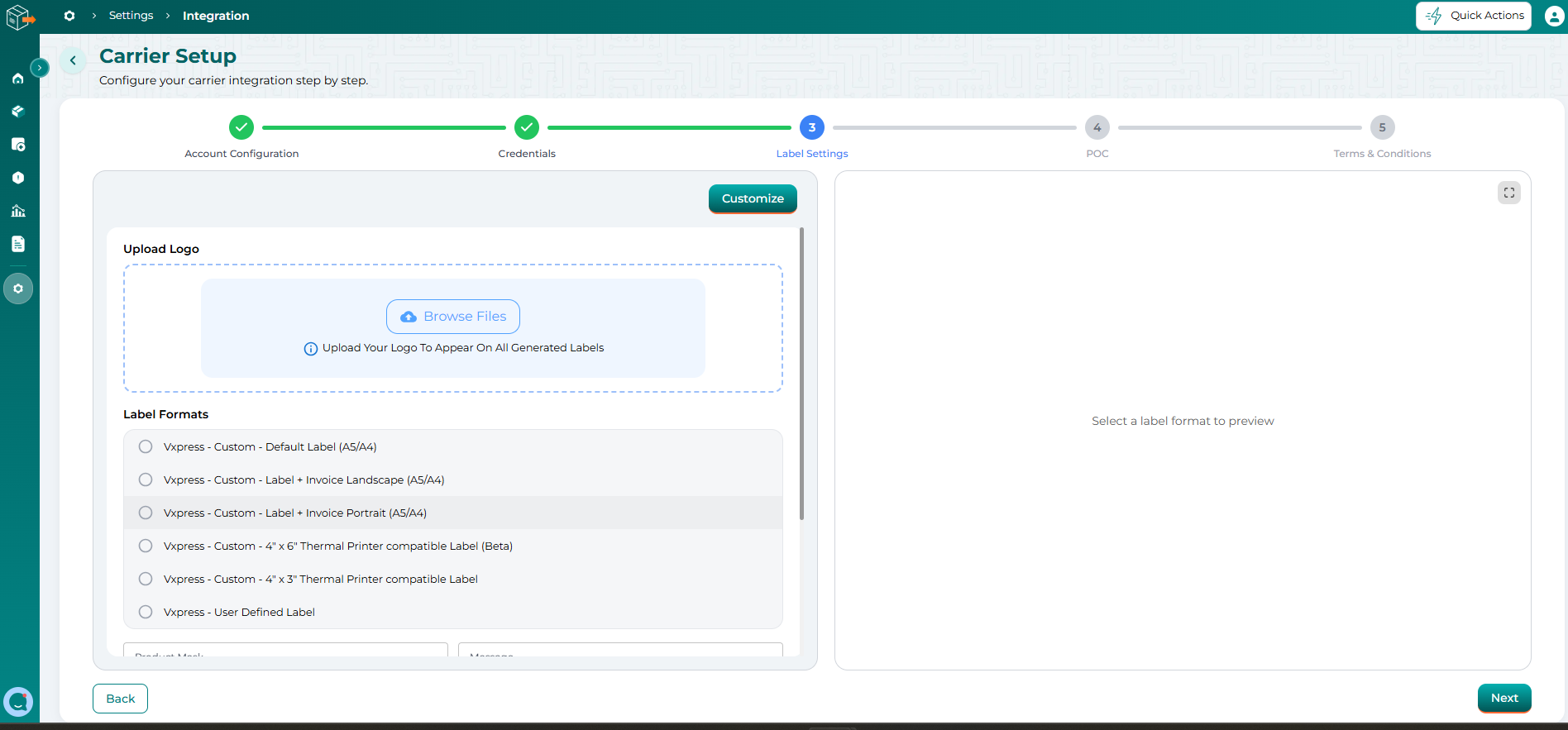Click the Product Mask input field
The width and height of the screenshot is (1568, 730).
pyautogui.click(x=285, y=650)
